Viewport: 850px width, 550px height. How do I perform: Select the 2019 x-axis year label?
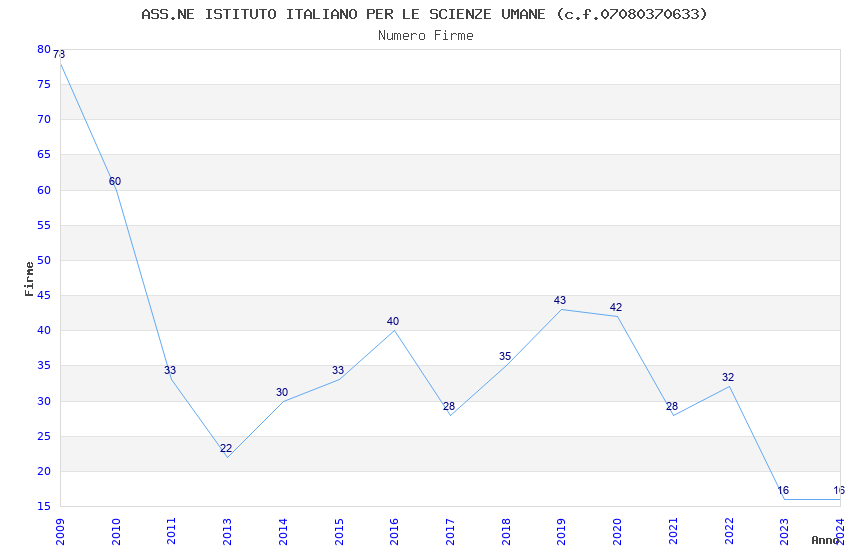click(562, 532)
